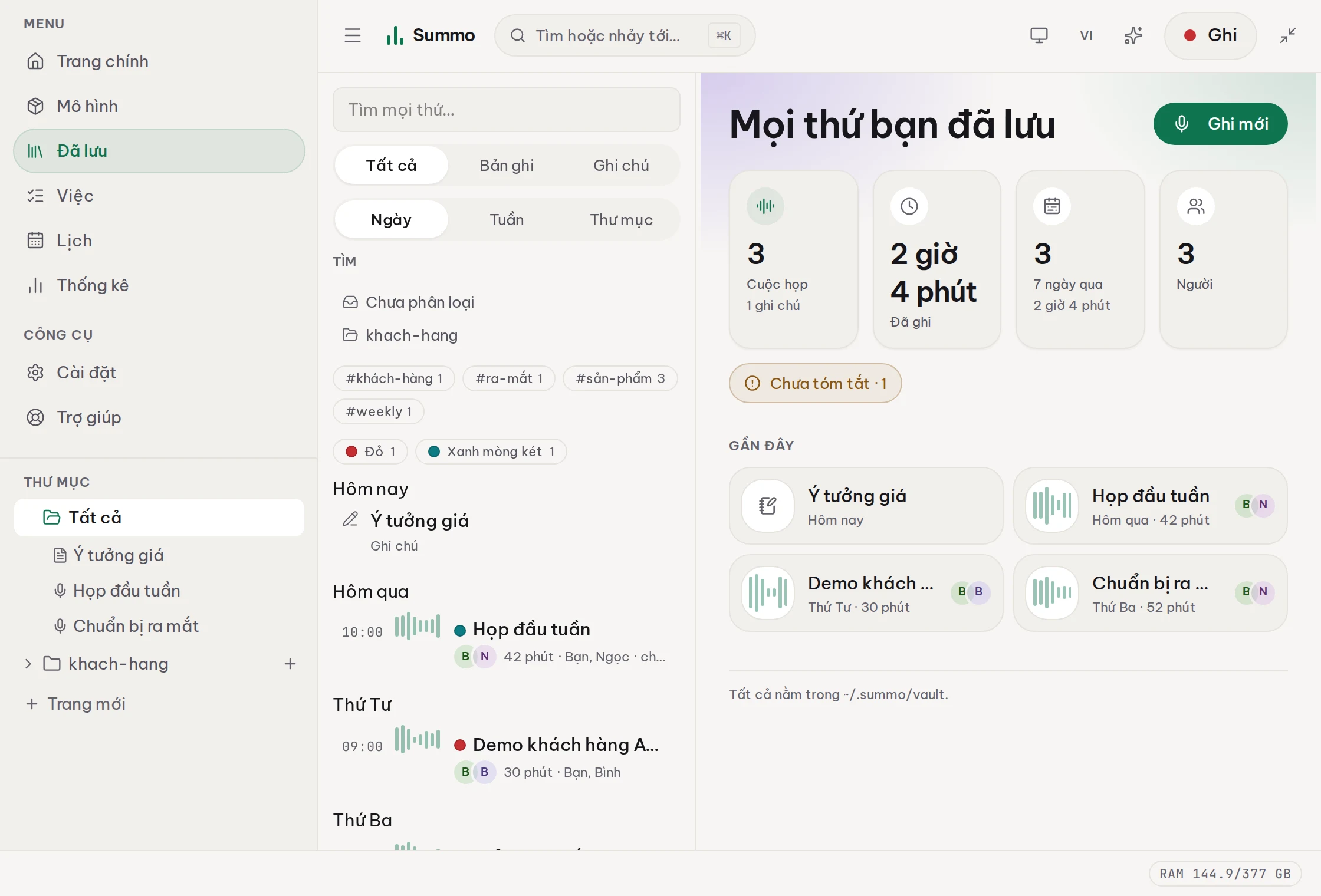
Task: Expand the khach-hang folder chevron
Action: click(x=28, y=664)
